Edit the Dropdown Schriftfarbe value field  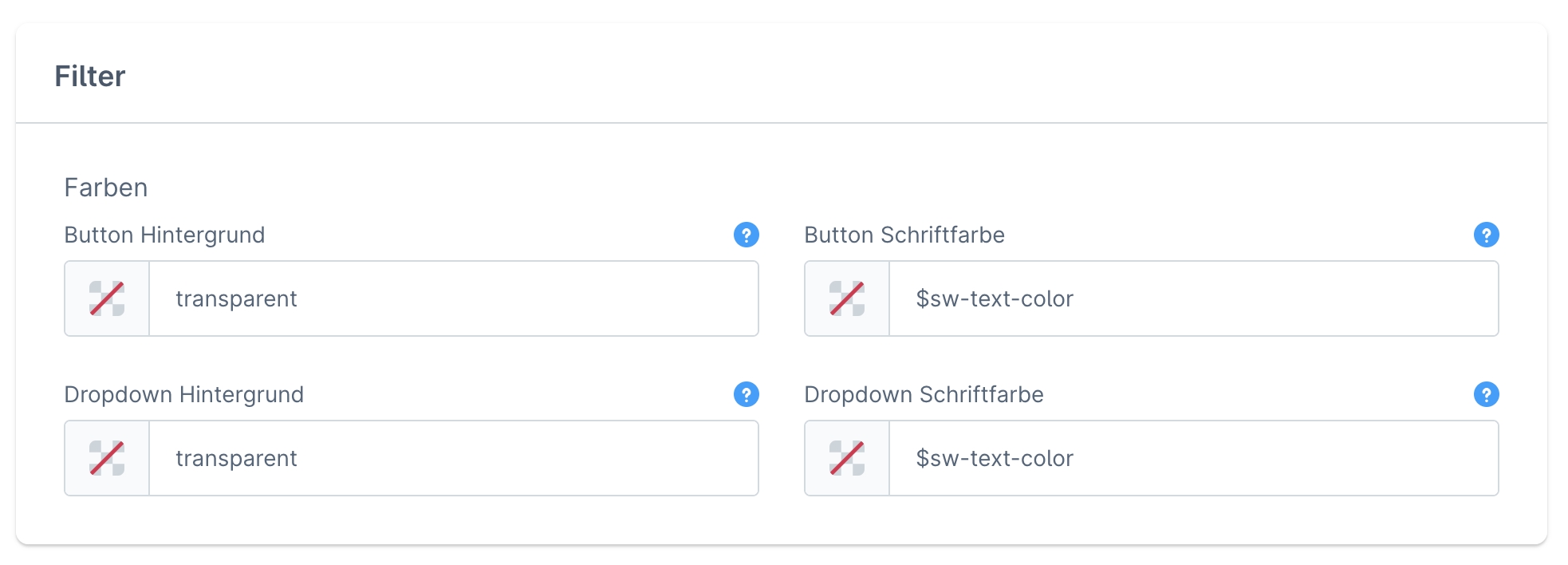click(x=1193, y=458)
